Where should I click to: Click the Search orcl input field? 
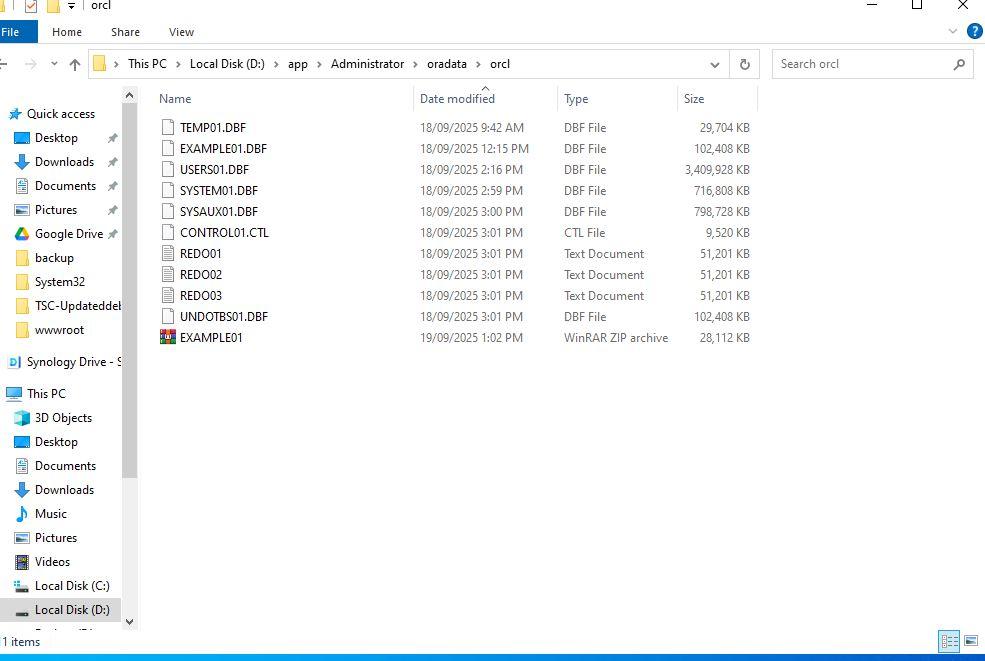point(860,64)
